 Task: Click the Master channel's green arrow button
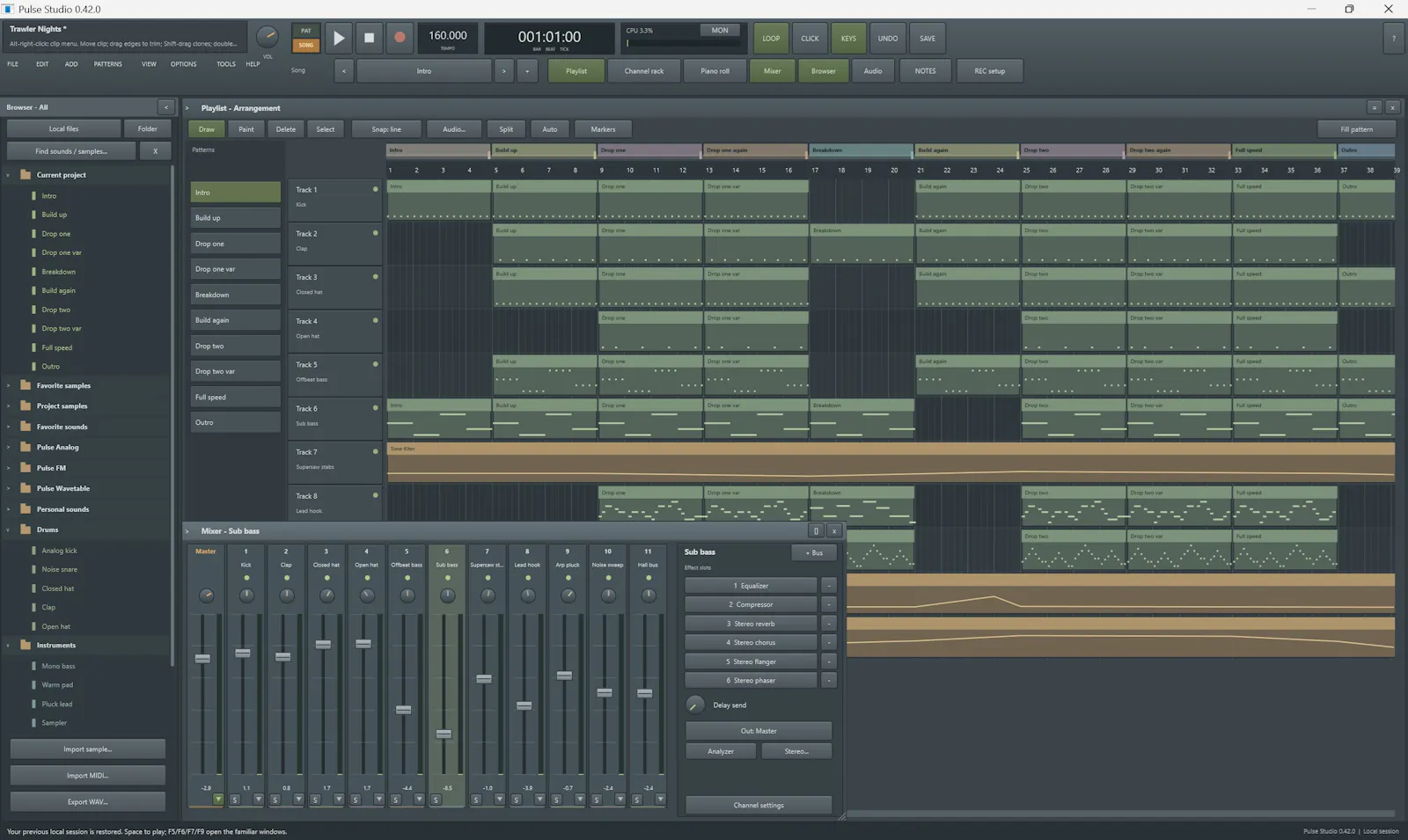217,800
